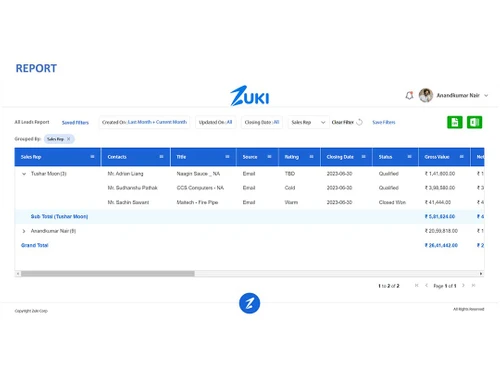Open the notifications bell icon

(409, 96)
